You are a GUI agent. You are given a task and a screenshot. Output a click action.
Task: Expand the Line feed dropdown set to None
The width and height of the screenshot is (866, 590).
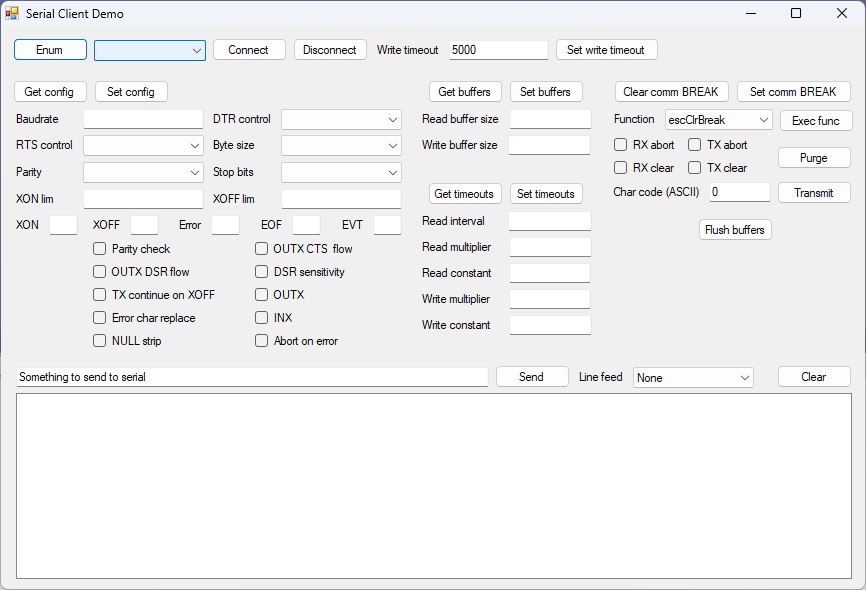pos(692,377)
